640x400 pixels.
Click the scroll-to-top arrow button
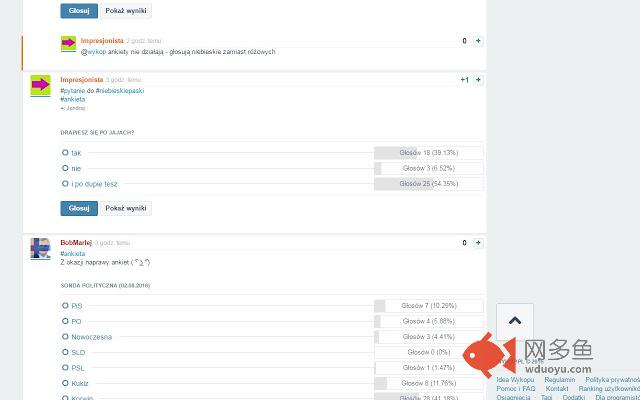[x=515, y=321]
